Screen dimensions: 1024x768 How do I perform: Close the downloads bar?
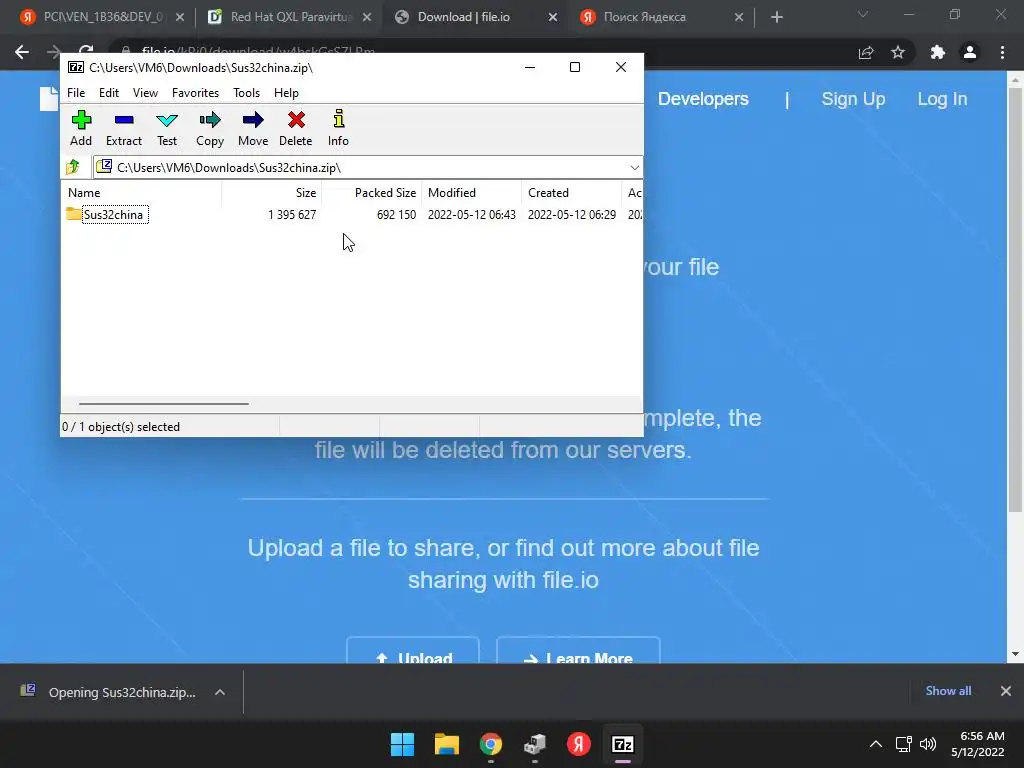(1006, 691)
